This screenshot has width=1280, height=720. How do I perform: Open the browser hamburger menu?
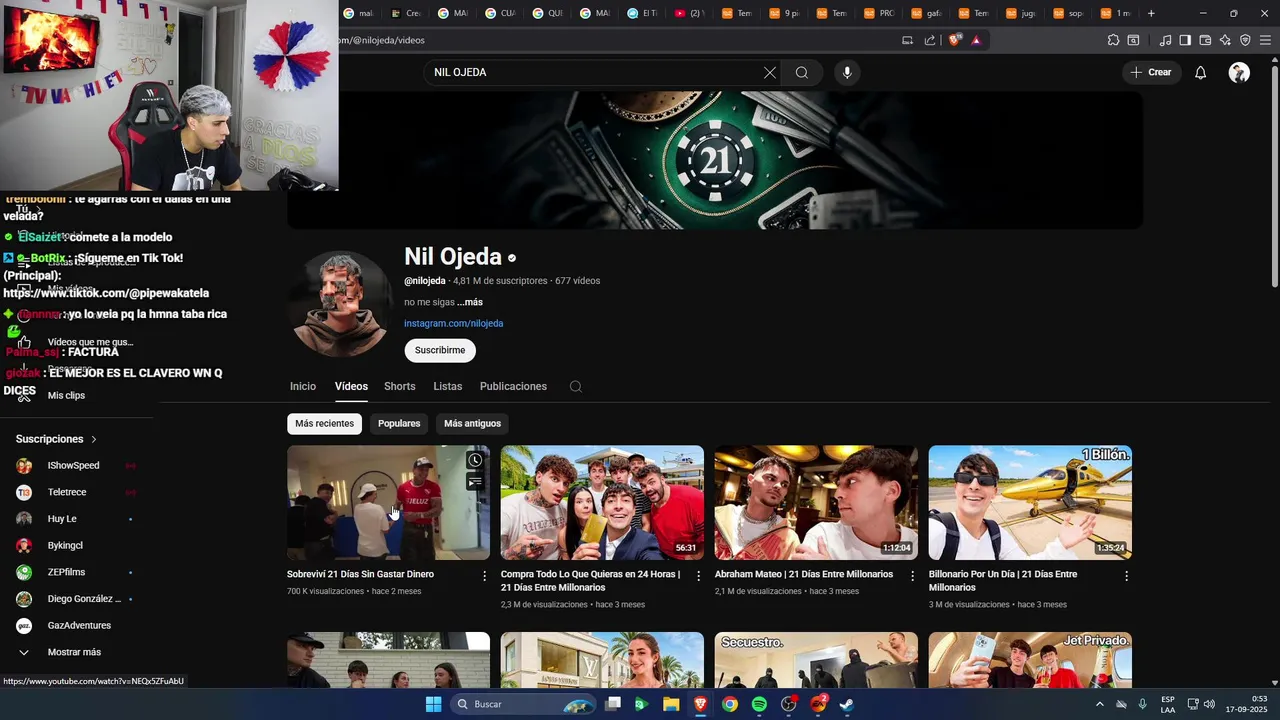point(1266,40)
